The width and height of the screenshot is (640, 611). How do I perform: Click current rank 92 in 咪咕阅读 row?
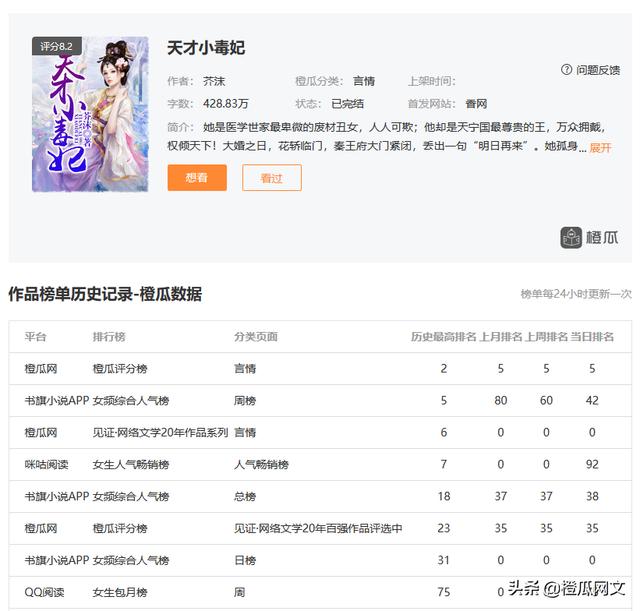592,464
